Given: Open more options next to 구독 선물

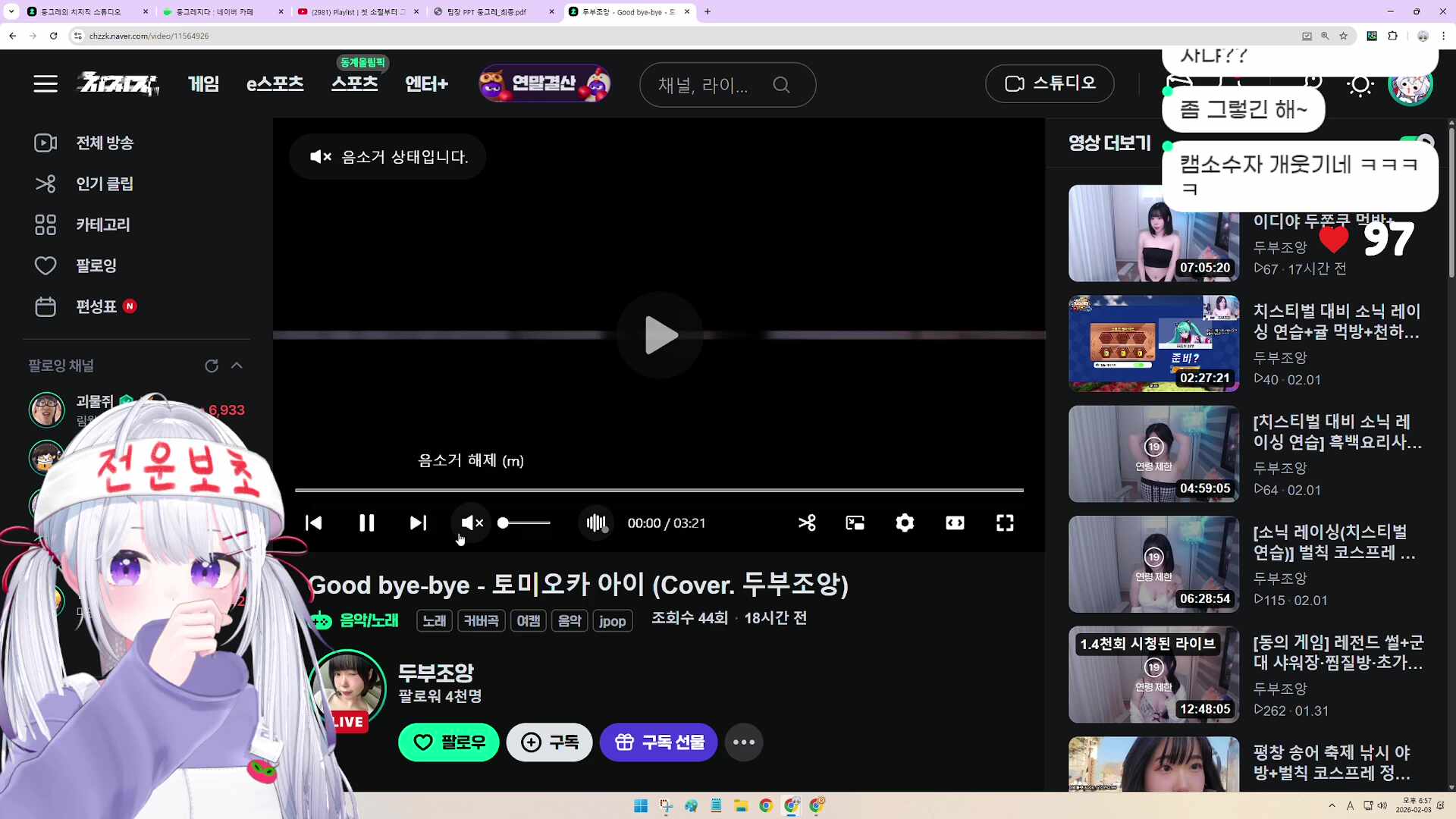Looking at the screenshot, I should (x=744, y=742).
